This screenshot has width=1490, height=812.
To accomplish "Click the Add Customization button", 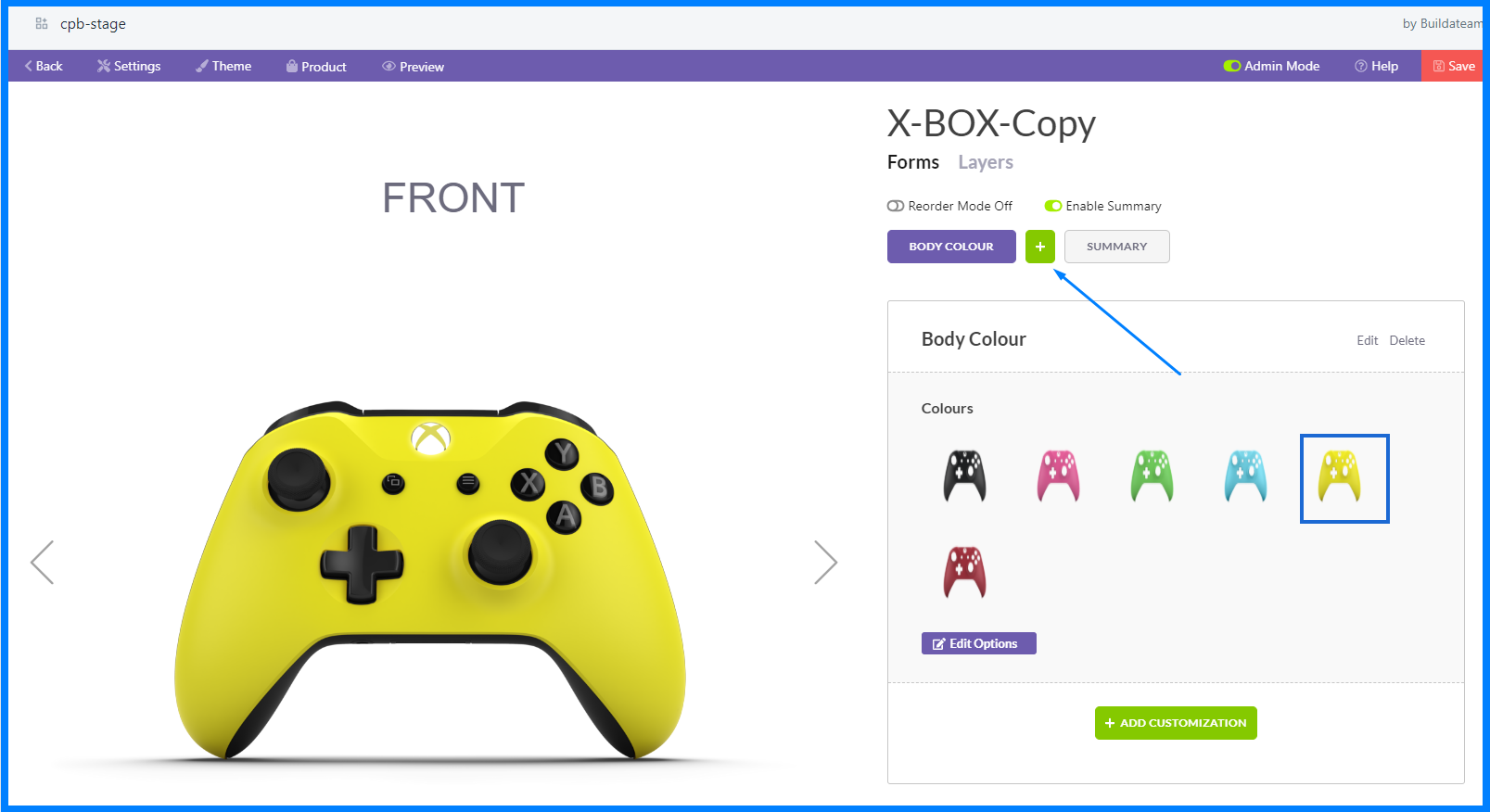I will click(x=1176, y=723).
